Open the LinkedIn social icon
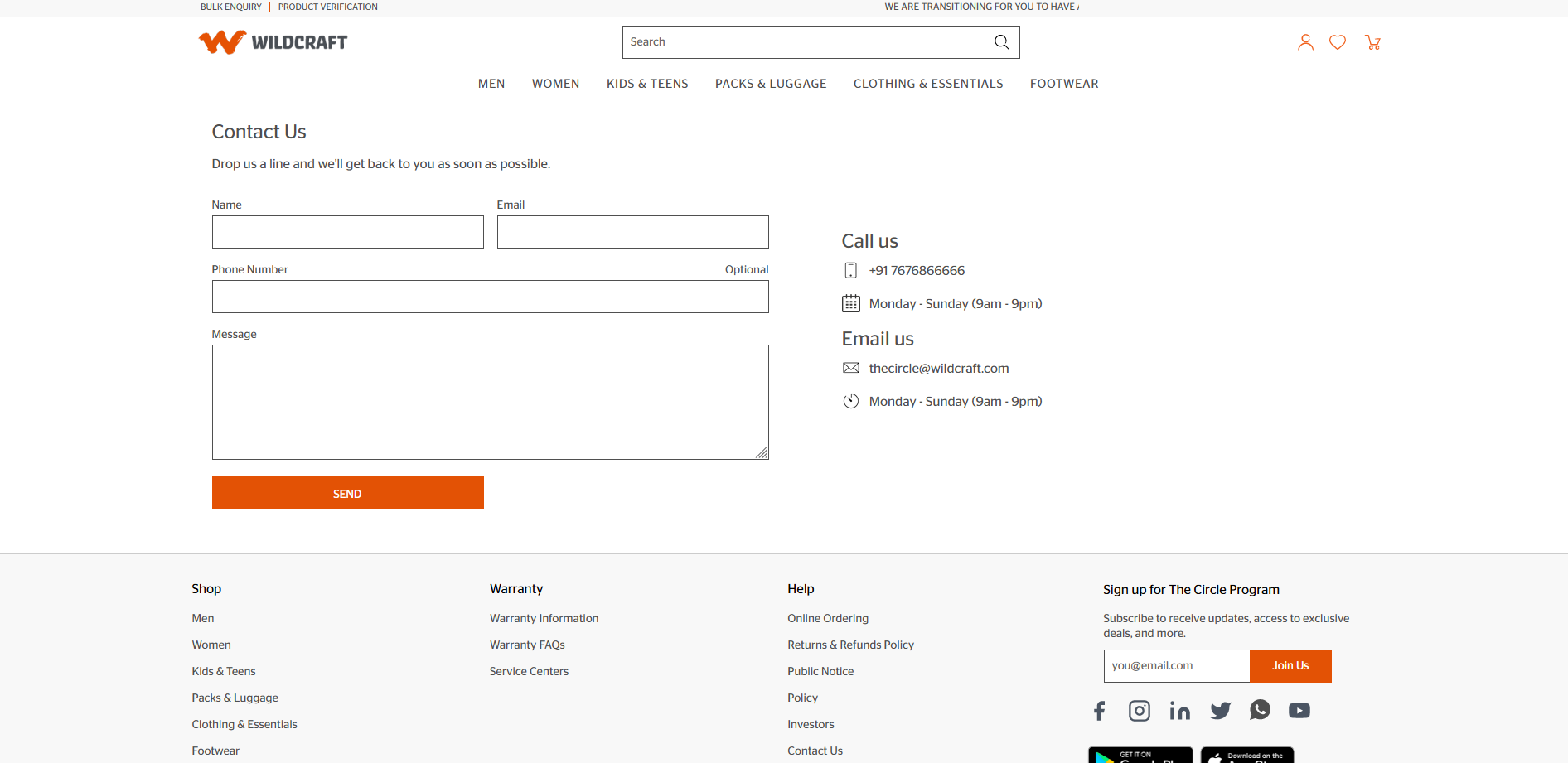Viewport: 1568px width, 763px height. click(1180, 711)
